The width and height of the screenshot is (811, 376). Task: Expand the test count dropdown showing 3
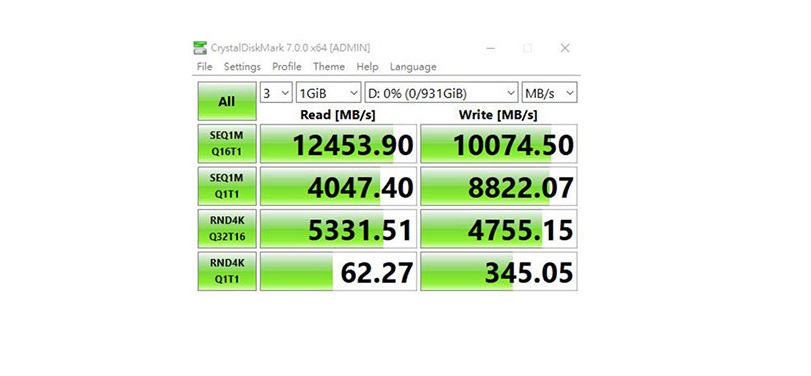(x=276, y=93)
